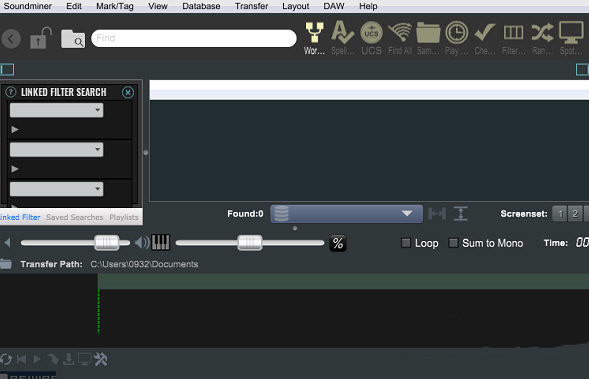Image resolution: width=589 pixels, height=379 pixels.
Task: Click the Che... checkmark toolbar icon
Action: tap(485, 38)
